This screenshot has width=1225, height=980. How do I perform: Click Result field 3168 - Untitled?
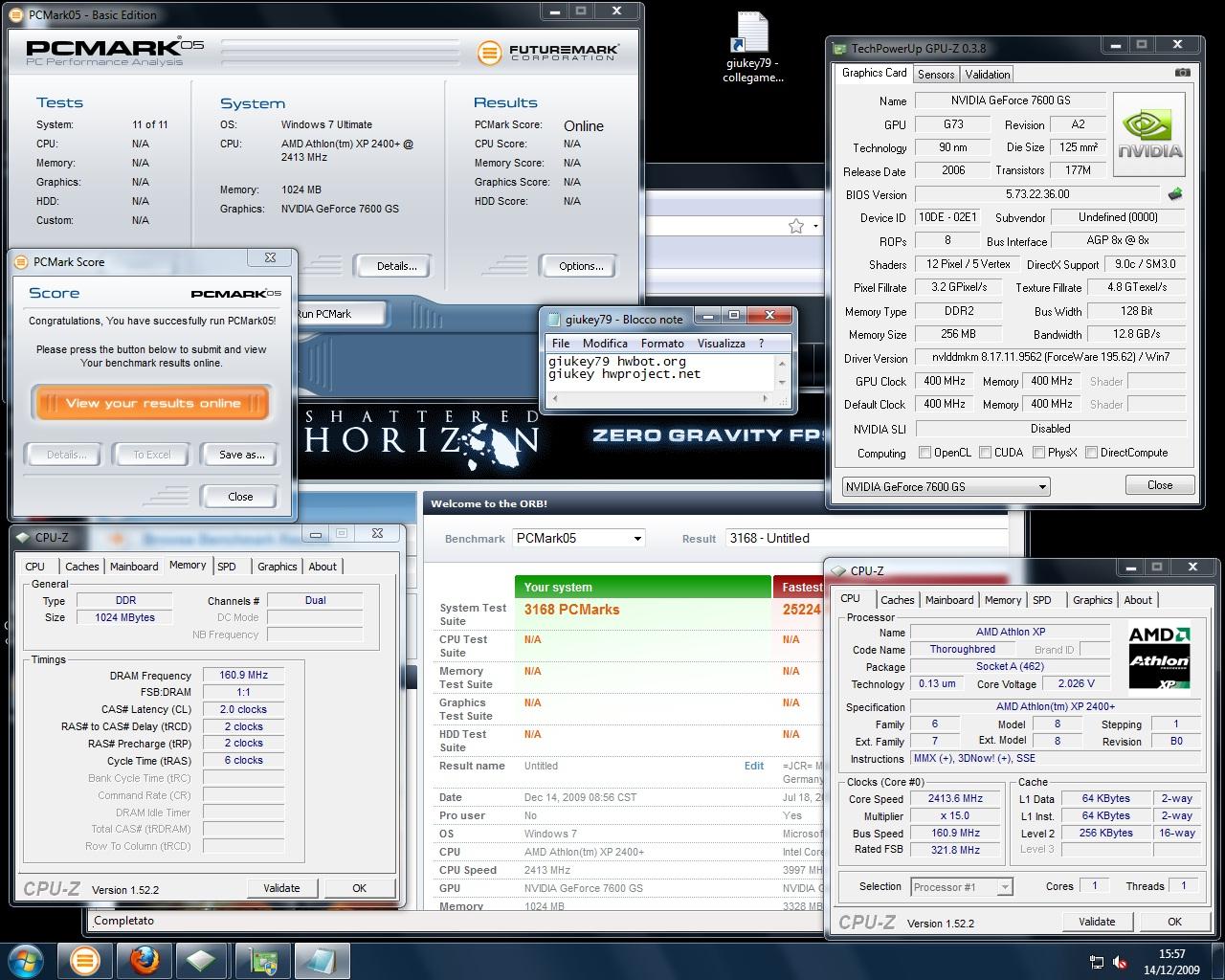point(867,538)
